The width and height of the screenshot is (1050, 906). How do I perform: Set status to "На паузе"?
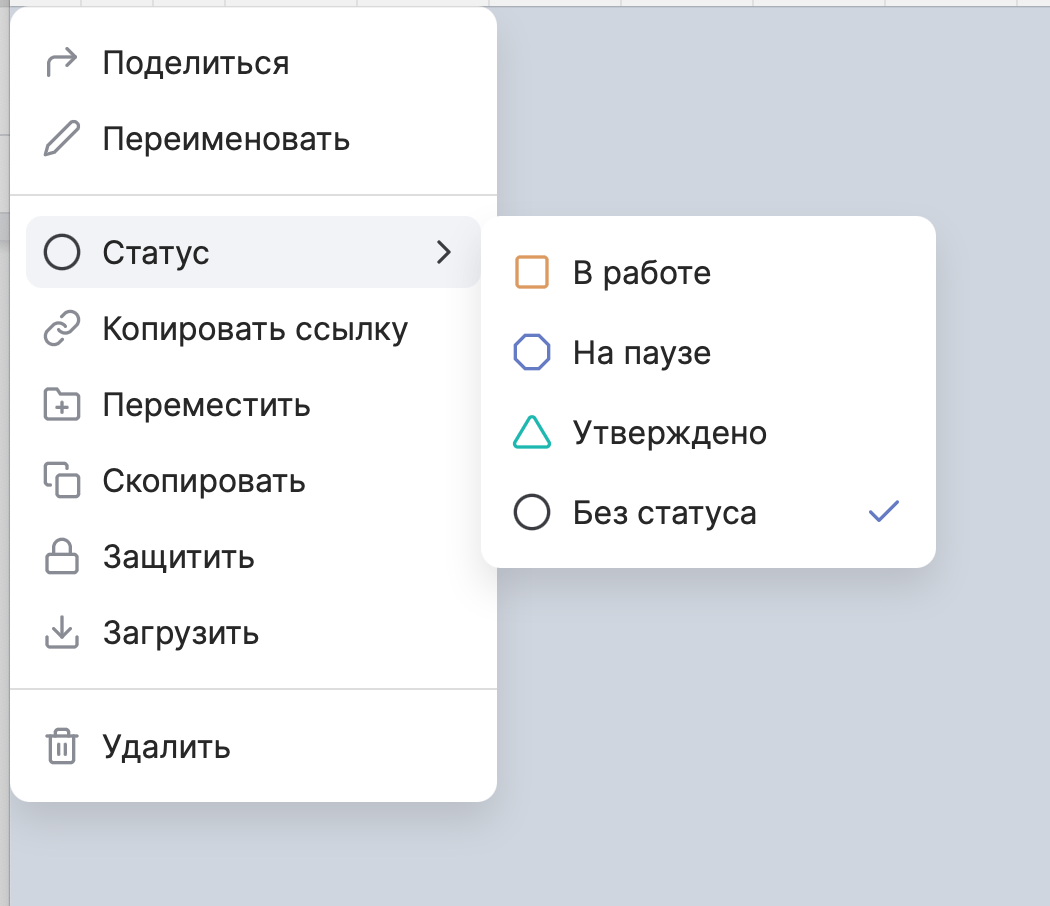[641, 353]
